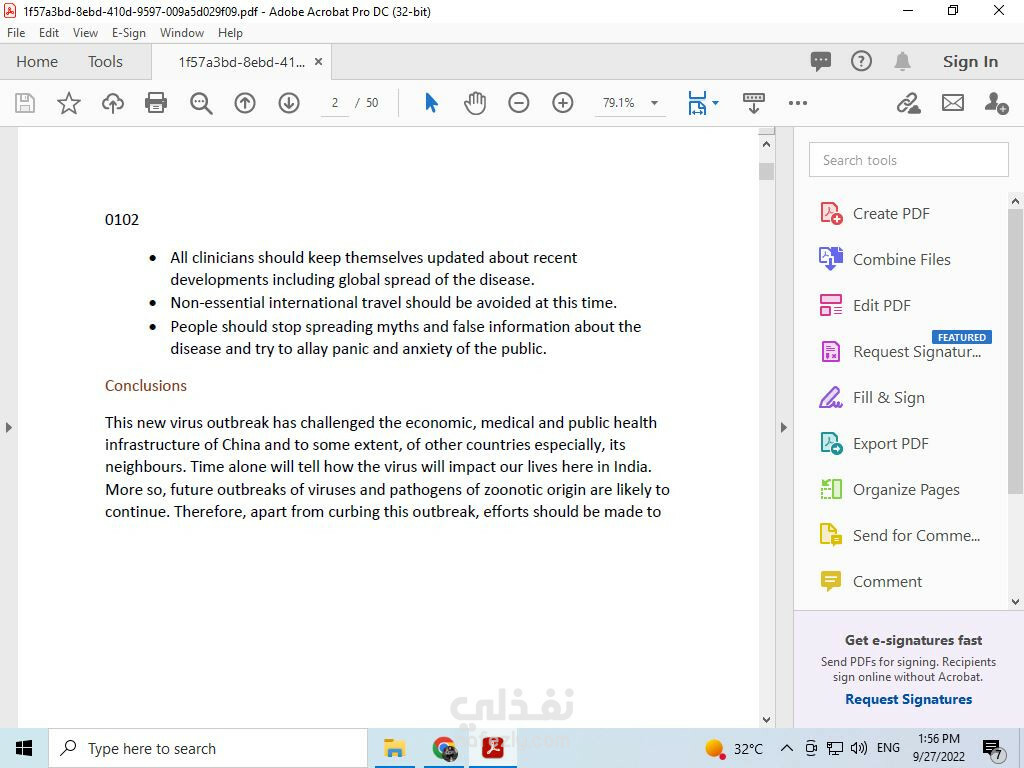Send file by email envelope icon
Viewport: 1024px width, 768px height.
953,103
